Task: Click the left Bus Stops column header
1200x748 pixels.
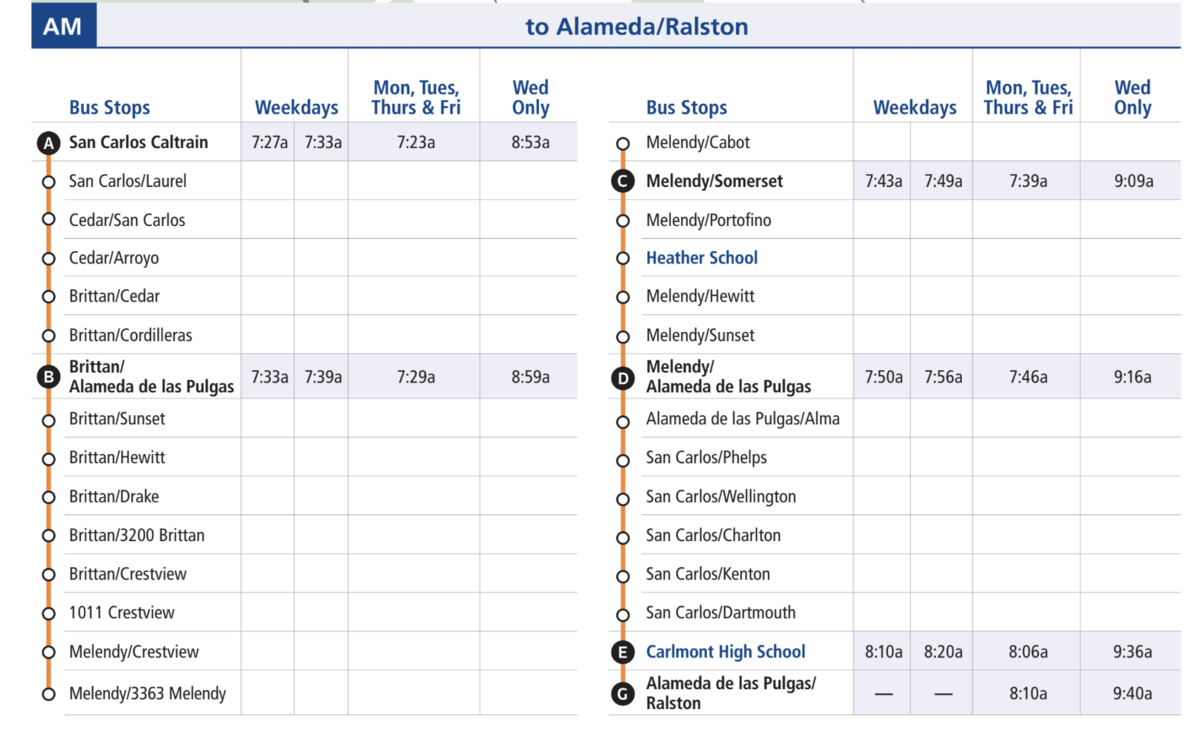Action: pos(109,108)
